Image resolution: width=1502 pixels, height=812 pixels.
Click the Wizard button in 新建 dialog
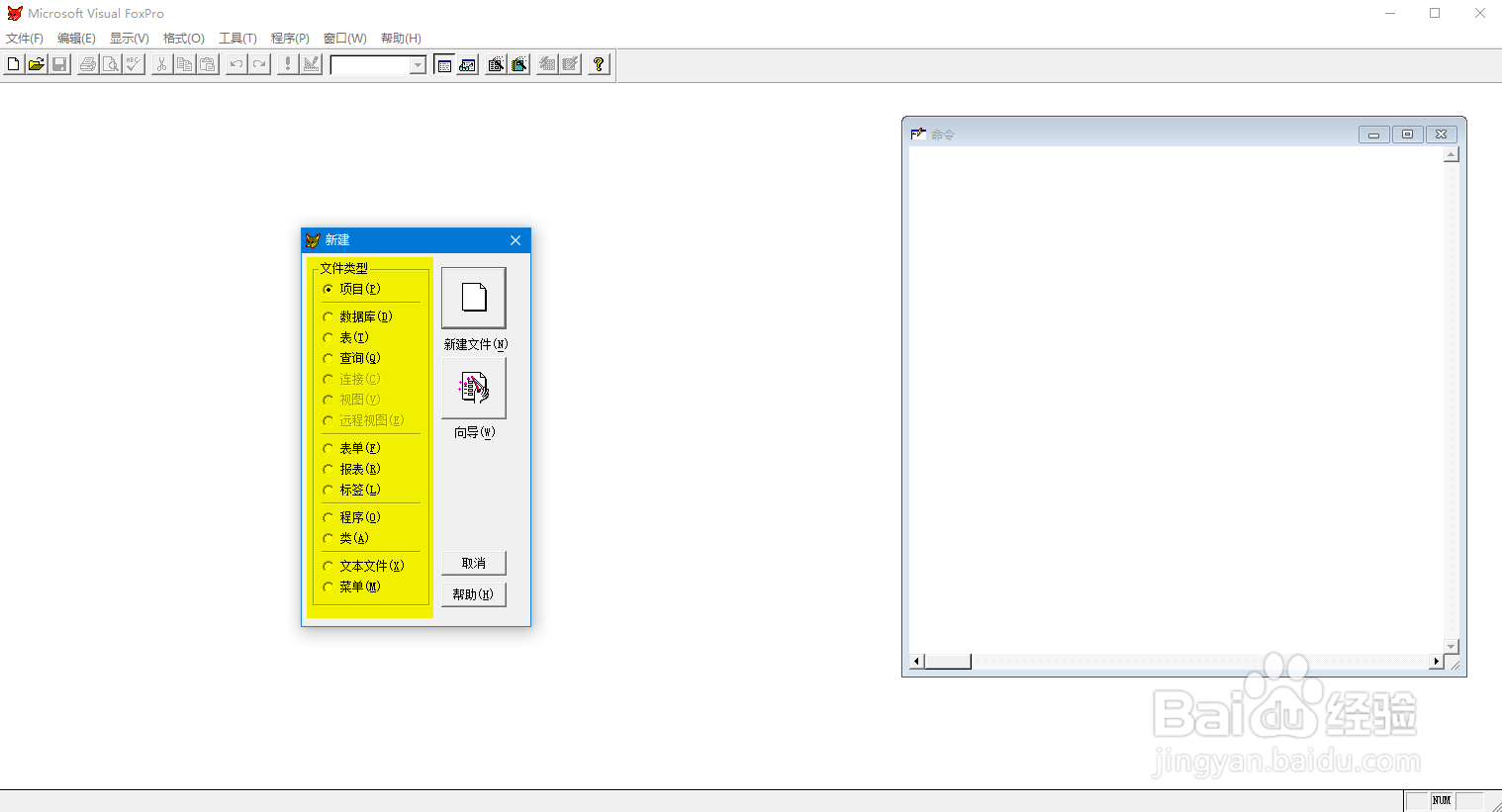(474, 388)
